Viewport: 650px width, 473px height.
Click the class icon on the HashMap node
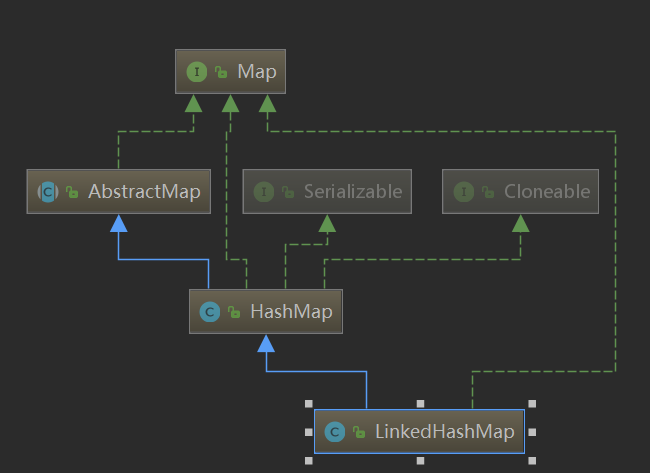[x=210, y=312]
